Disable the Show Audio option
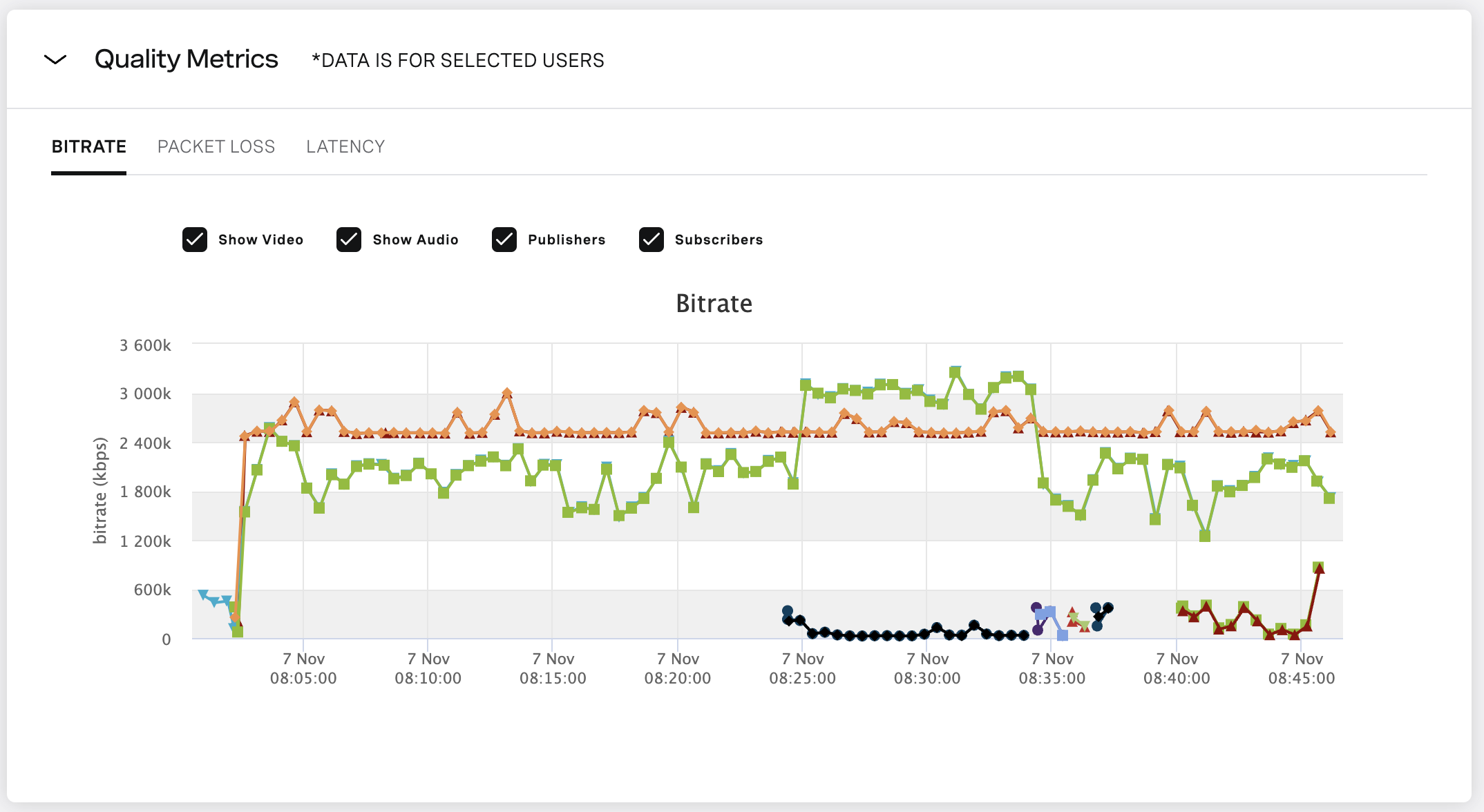 tap(350, 240)
